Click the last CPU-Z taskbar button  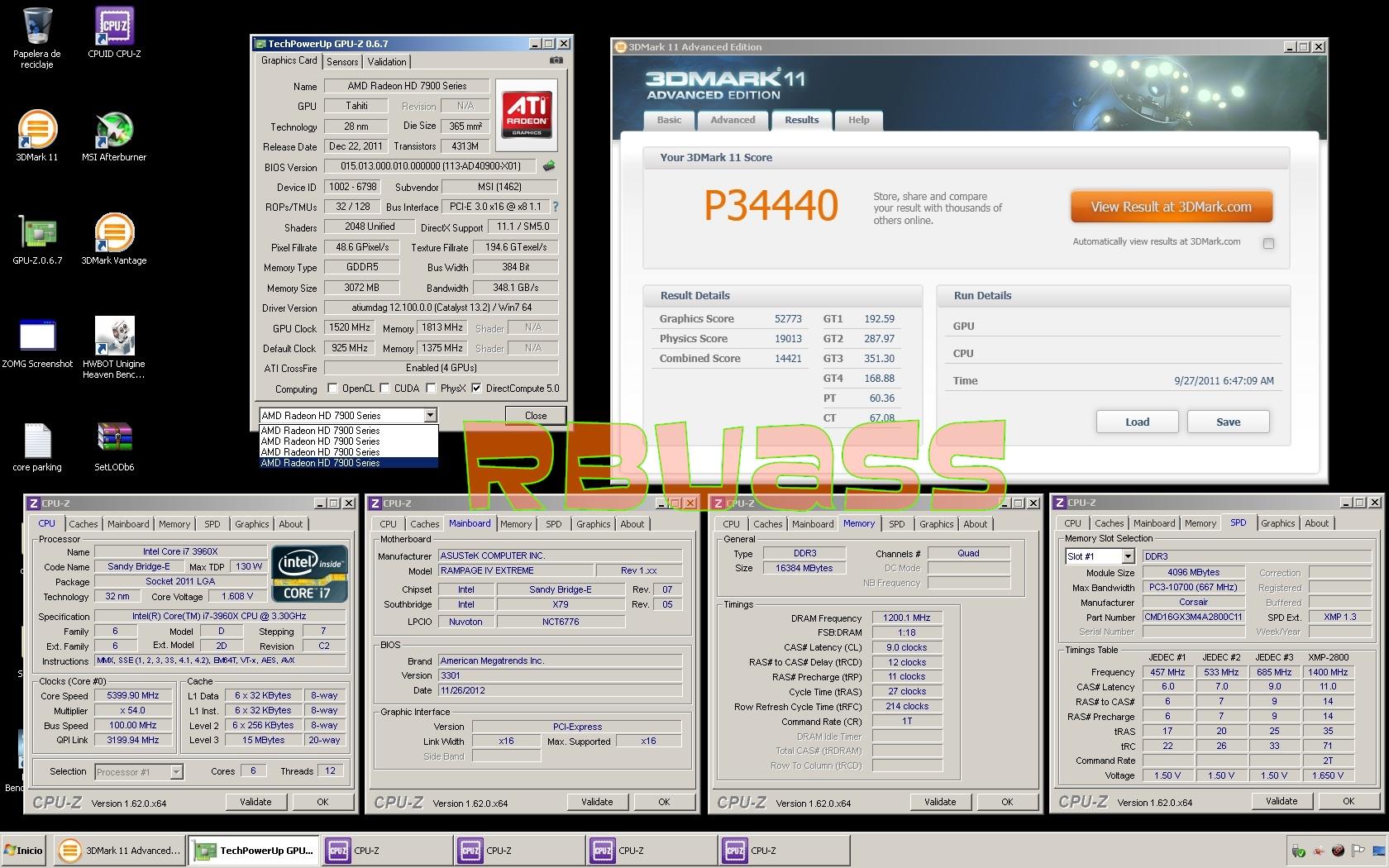(x=784, y=850)
